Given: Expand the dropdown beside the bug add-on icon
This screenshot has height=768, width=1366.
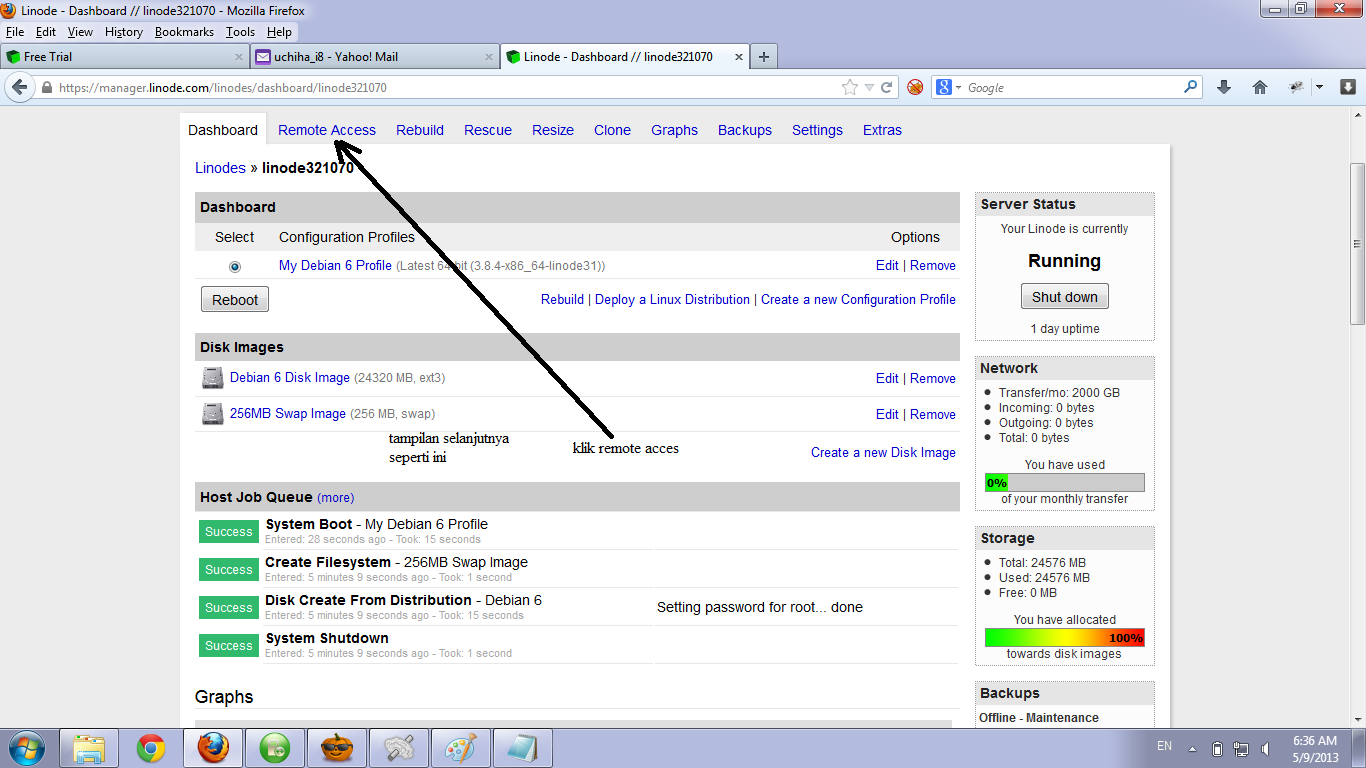Looking at the screenshot, I should 1319,87.
